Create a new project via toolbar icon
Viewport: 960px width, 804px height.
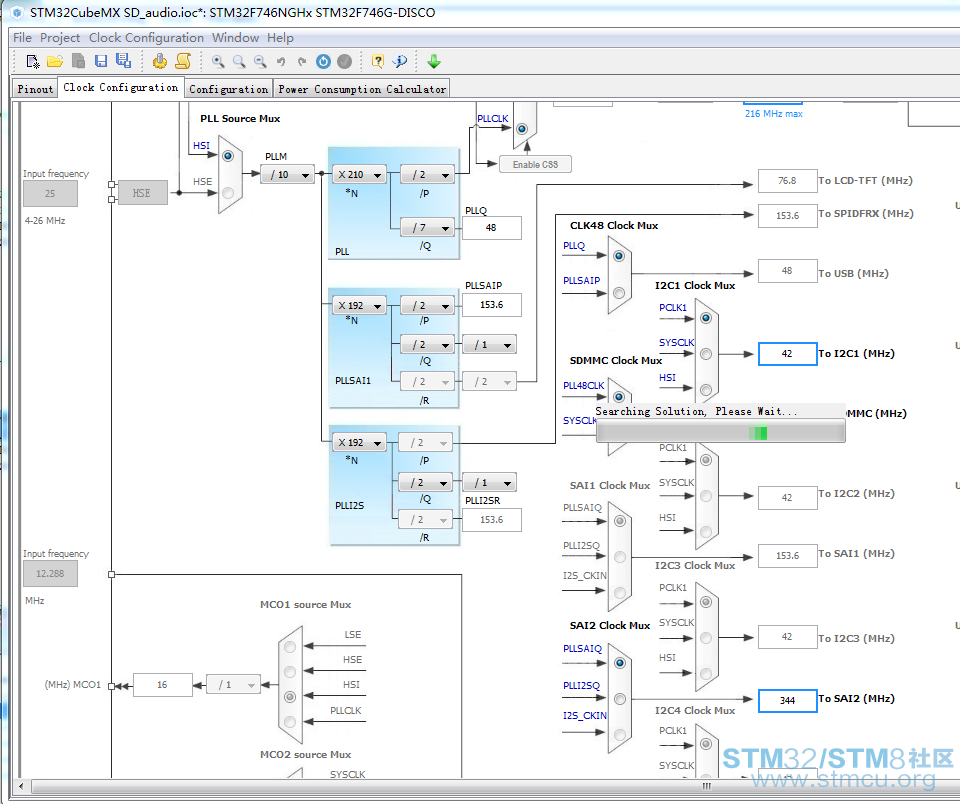32,61
